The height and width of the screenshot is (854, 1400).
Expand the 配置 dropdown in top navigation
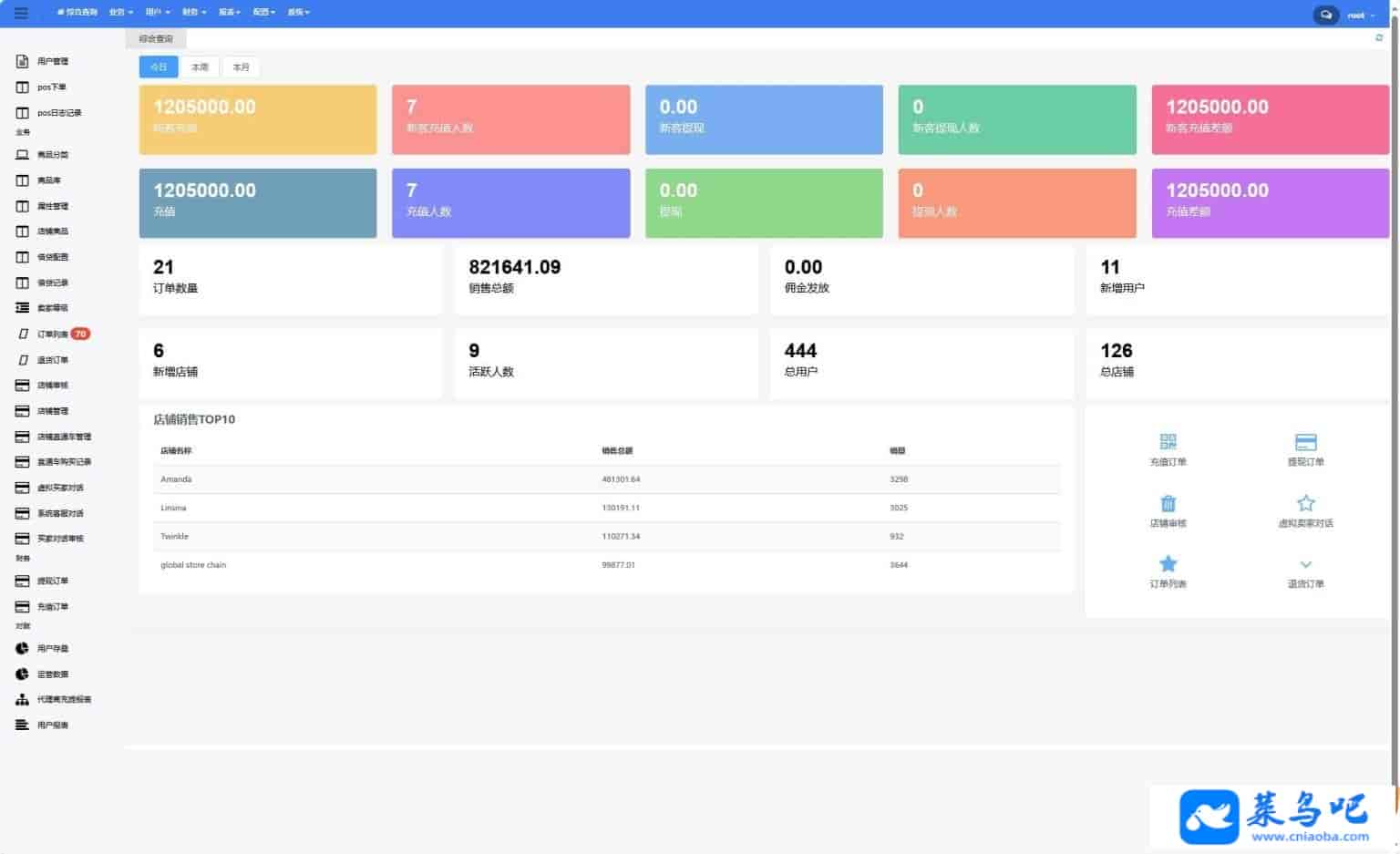pos(264,13)
